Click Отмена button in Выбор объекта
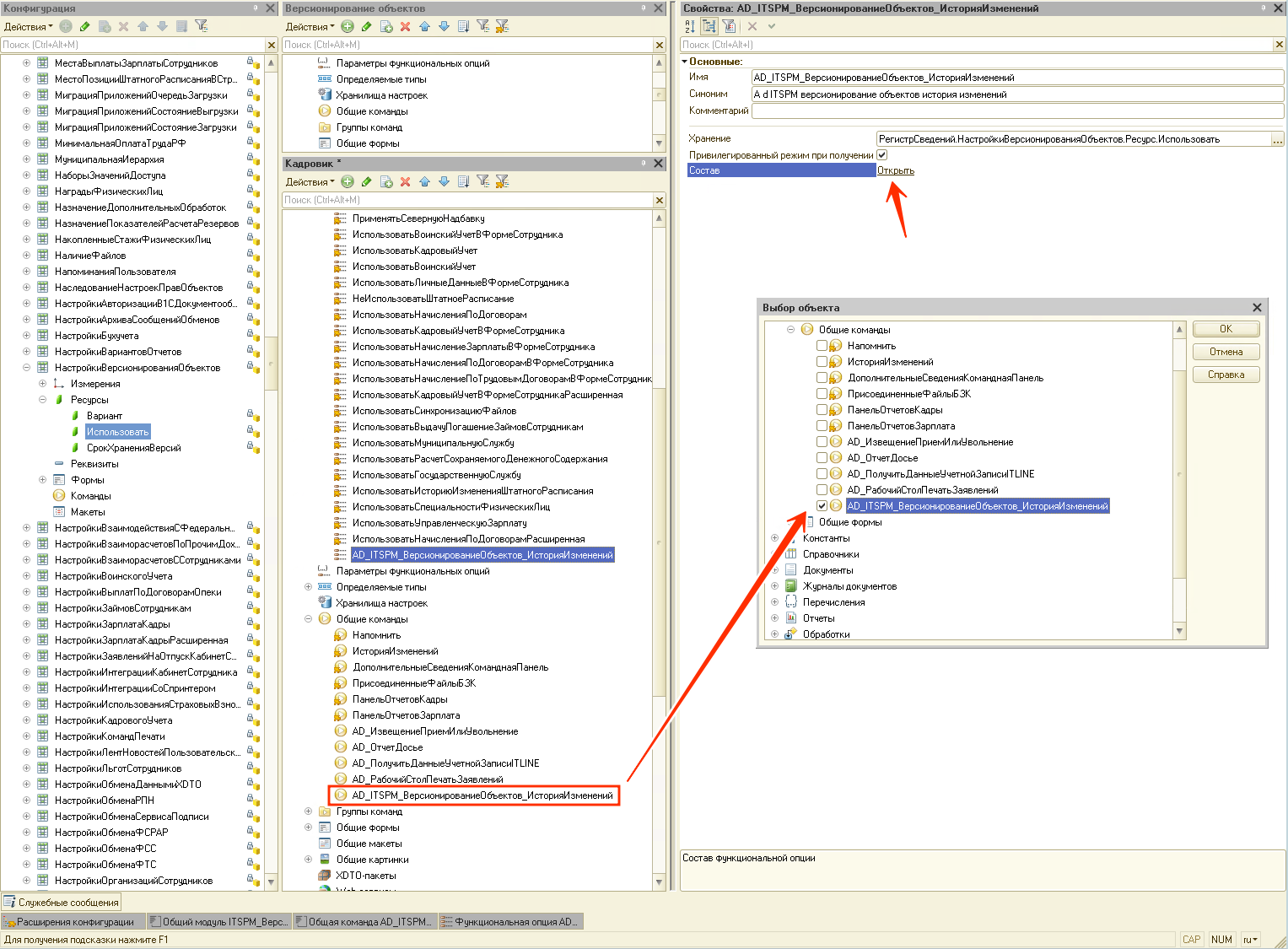Image resolution: width=1288 pixels, height=949 pixels. coord(1226,352)
